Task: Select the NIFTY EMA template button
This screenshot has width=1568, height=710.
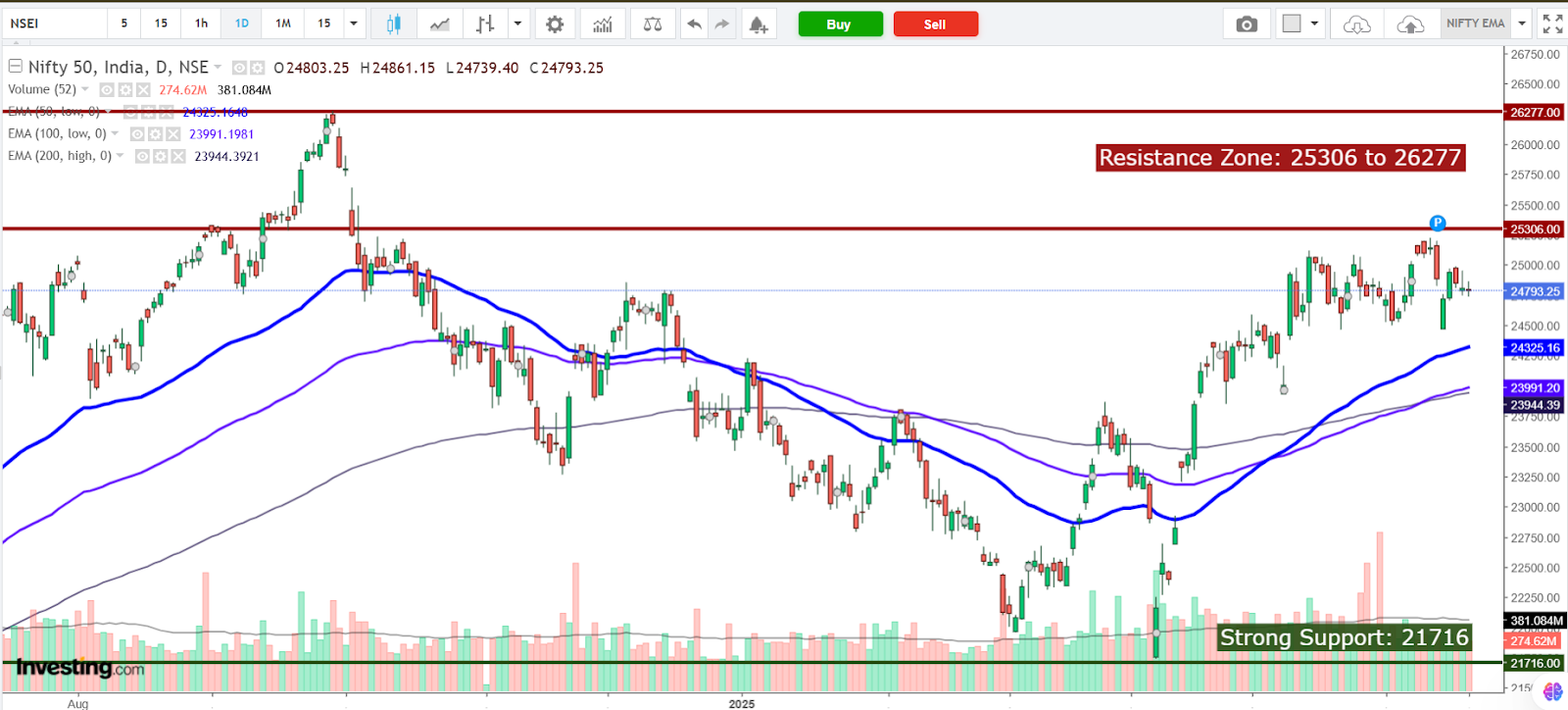Action: coord(1476,24)
